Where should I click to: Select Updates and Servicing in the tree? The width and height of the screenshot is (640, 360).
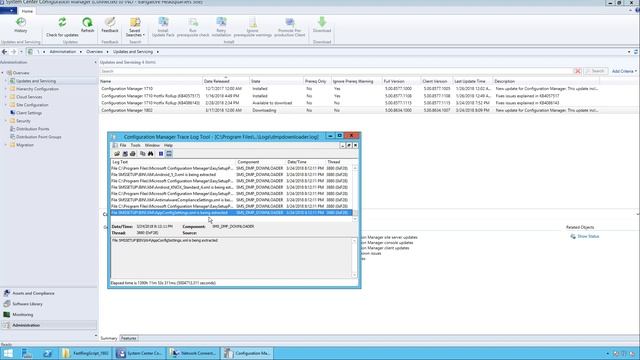(x=36, y=81)
